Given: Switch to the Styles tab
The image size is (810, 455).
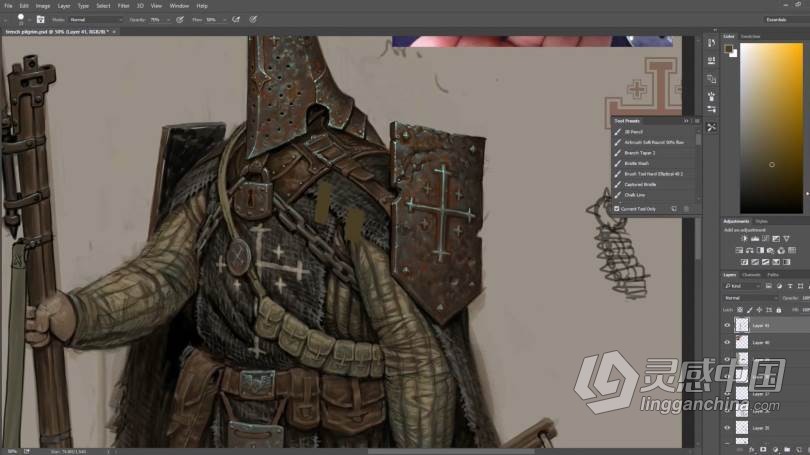Looking at the screenshot, I should pos(761,221).
